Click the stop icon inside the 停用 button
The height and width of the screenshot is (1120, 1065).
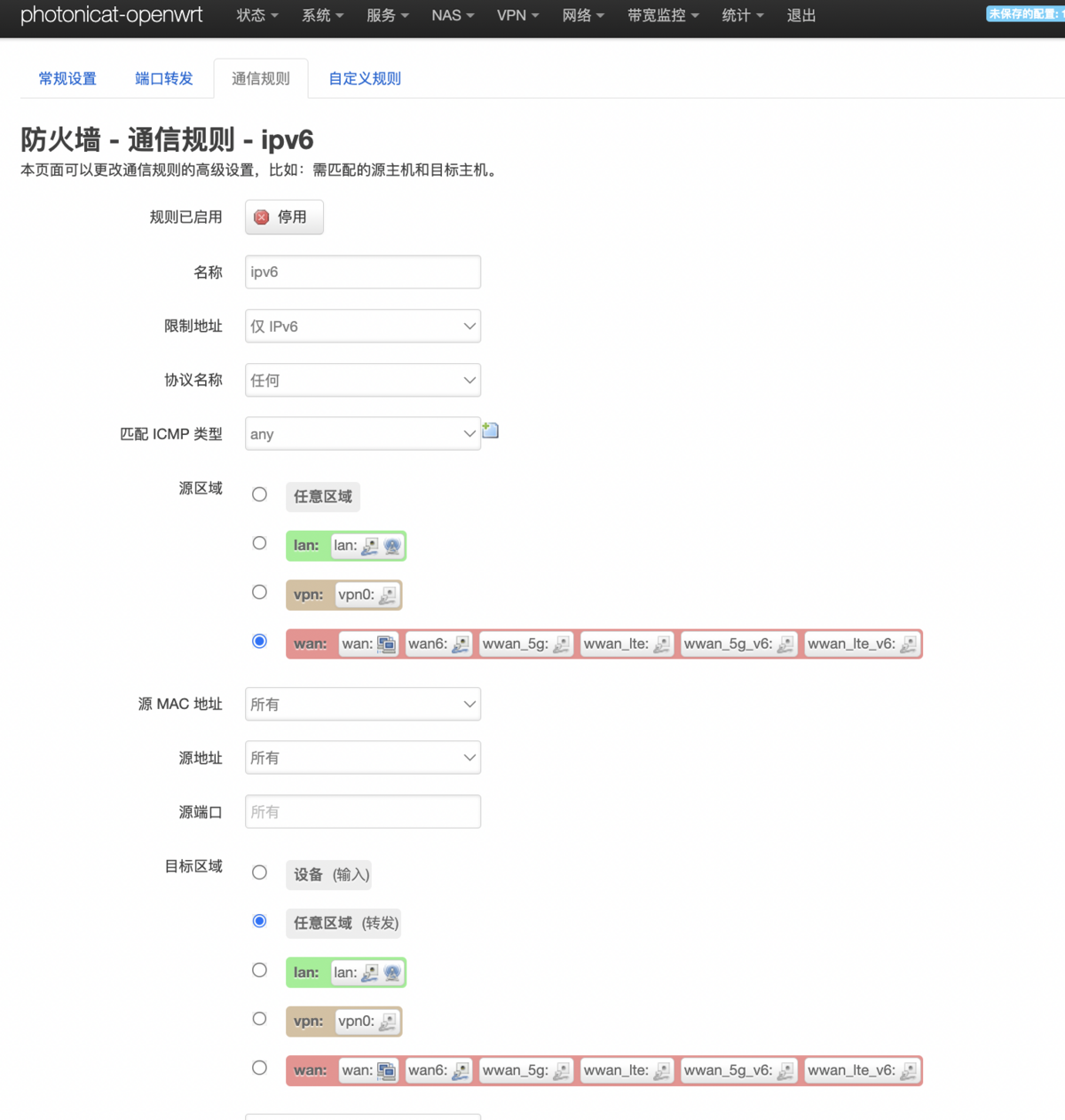click(x=260, y=217)
